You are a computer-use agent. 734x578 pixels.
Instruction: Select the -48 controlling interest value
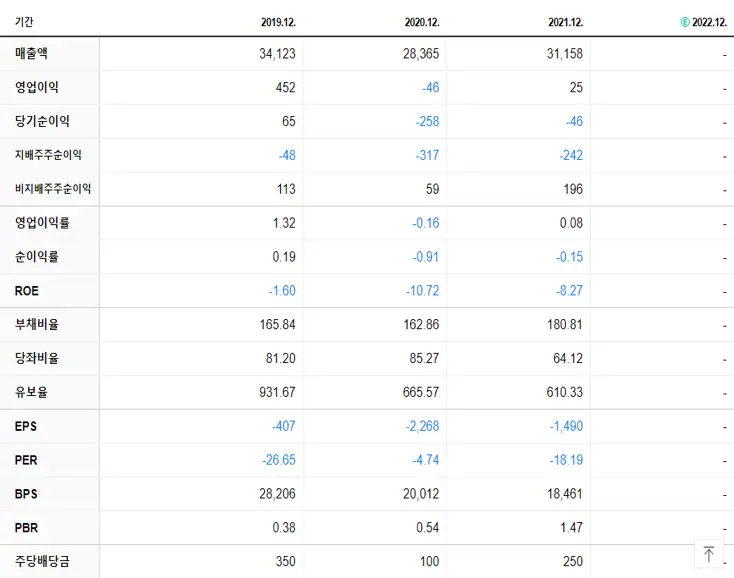[x=287, y=155]
